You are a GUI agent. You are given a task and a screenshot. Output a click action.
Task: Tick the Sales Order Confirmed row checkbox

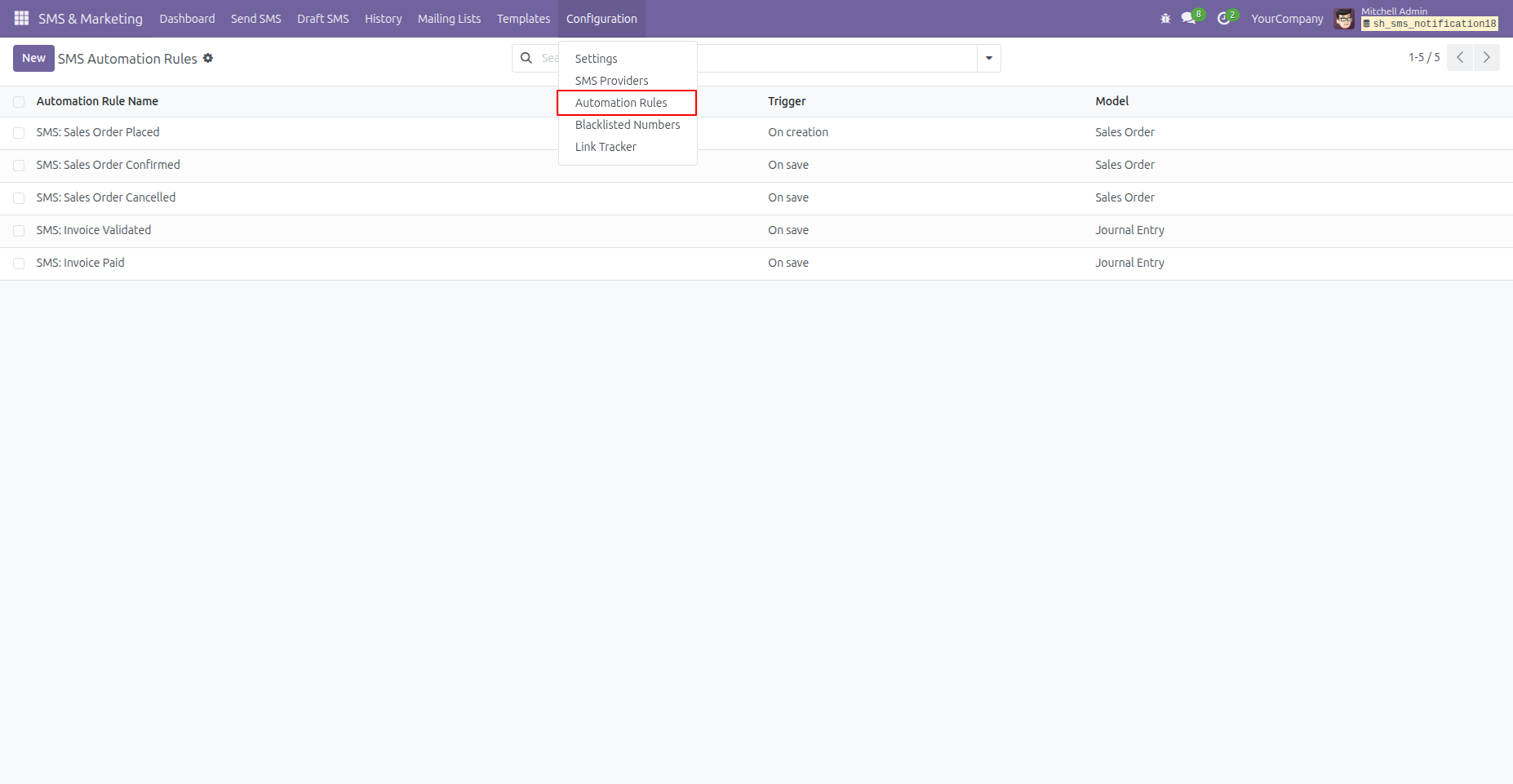19,166
